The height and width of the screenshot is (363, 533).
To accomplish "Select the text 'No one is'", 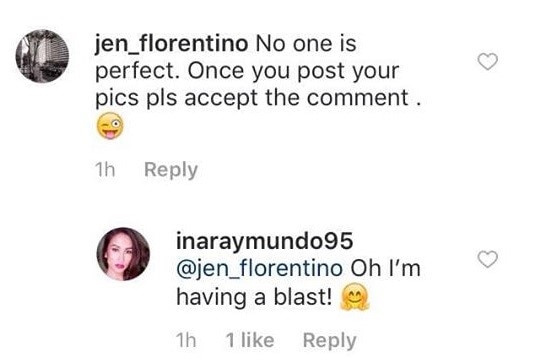I will click(306, 44).
